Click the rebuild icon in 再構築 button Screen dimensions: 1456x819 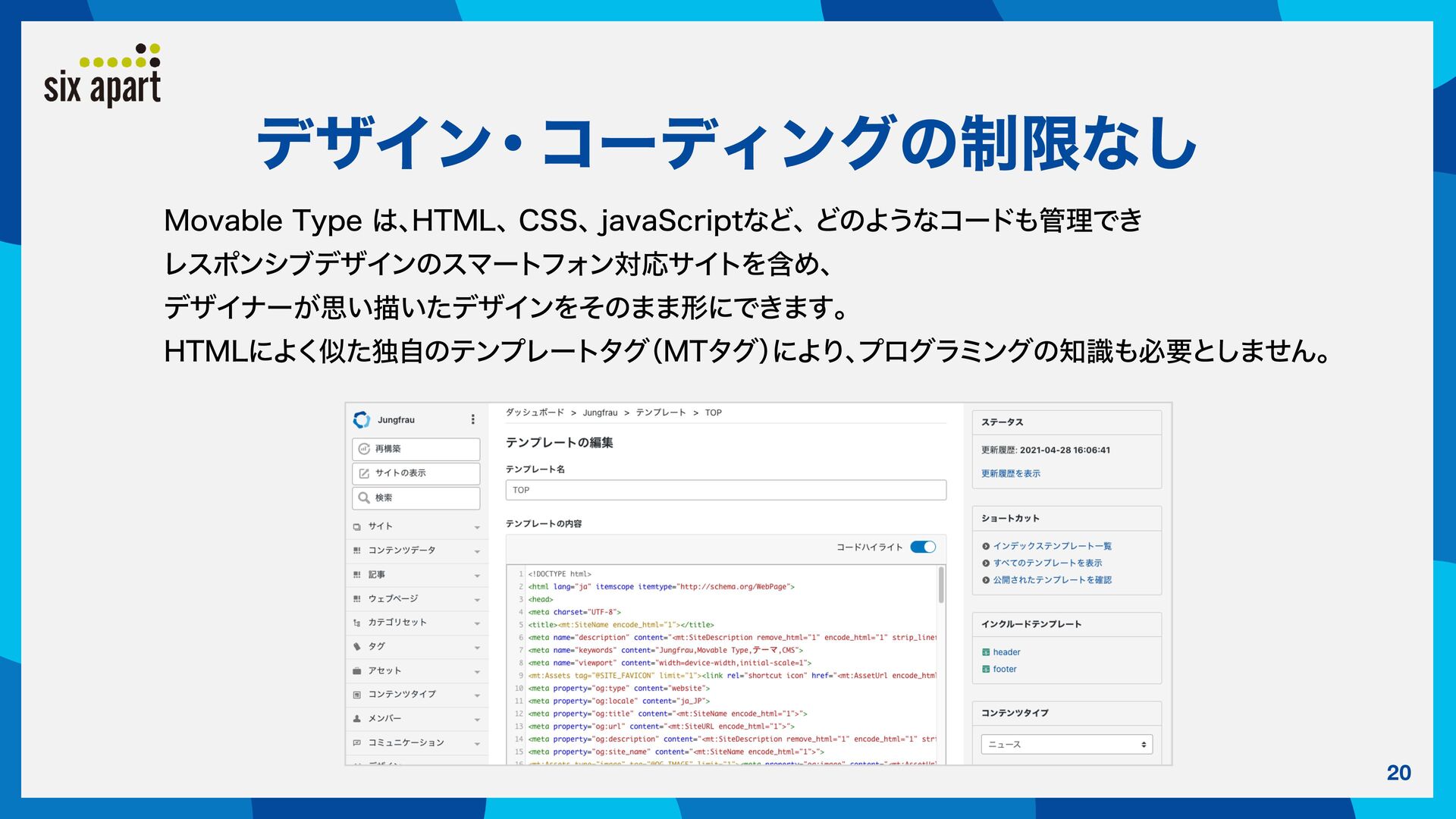[364, 449]
